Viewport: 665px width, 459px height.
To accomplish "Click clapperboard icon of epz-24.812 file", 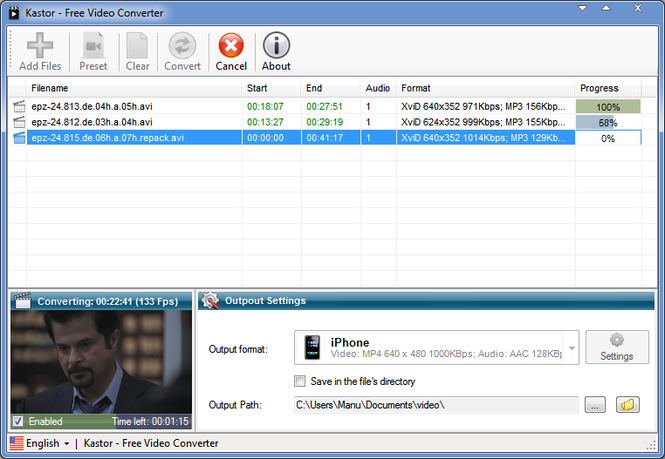I will 19,122.
